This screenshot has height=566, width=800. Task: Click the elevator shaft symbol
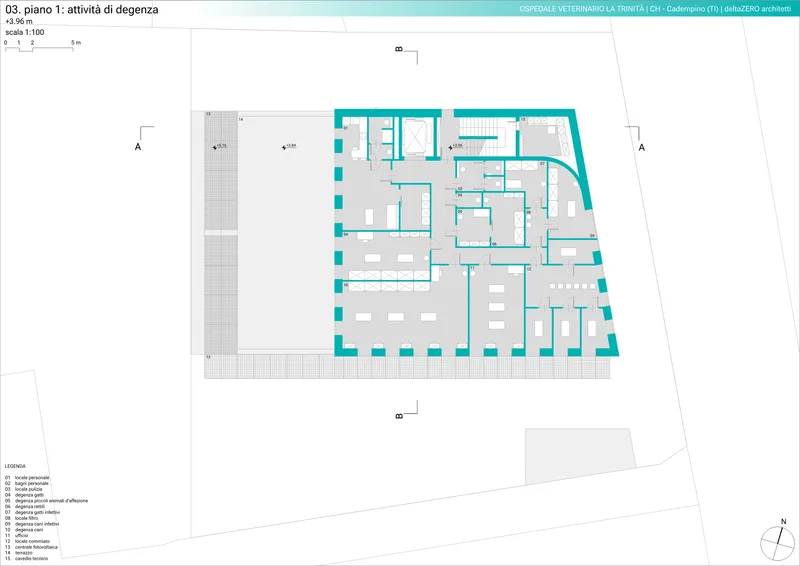(x=415, y=135)
